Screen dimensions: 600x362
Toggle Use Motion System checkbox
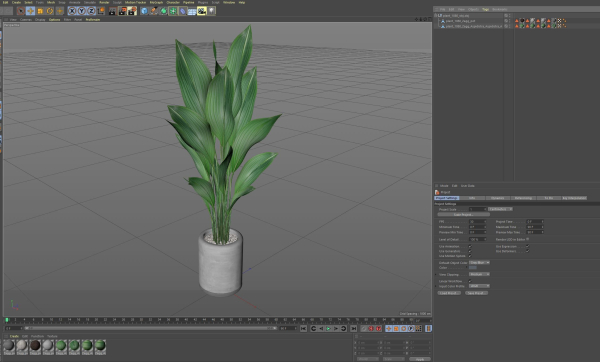470,256
